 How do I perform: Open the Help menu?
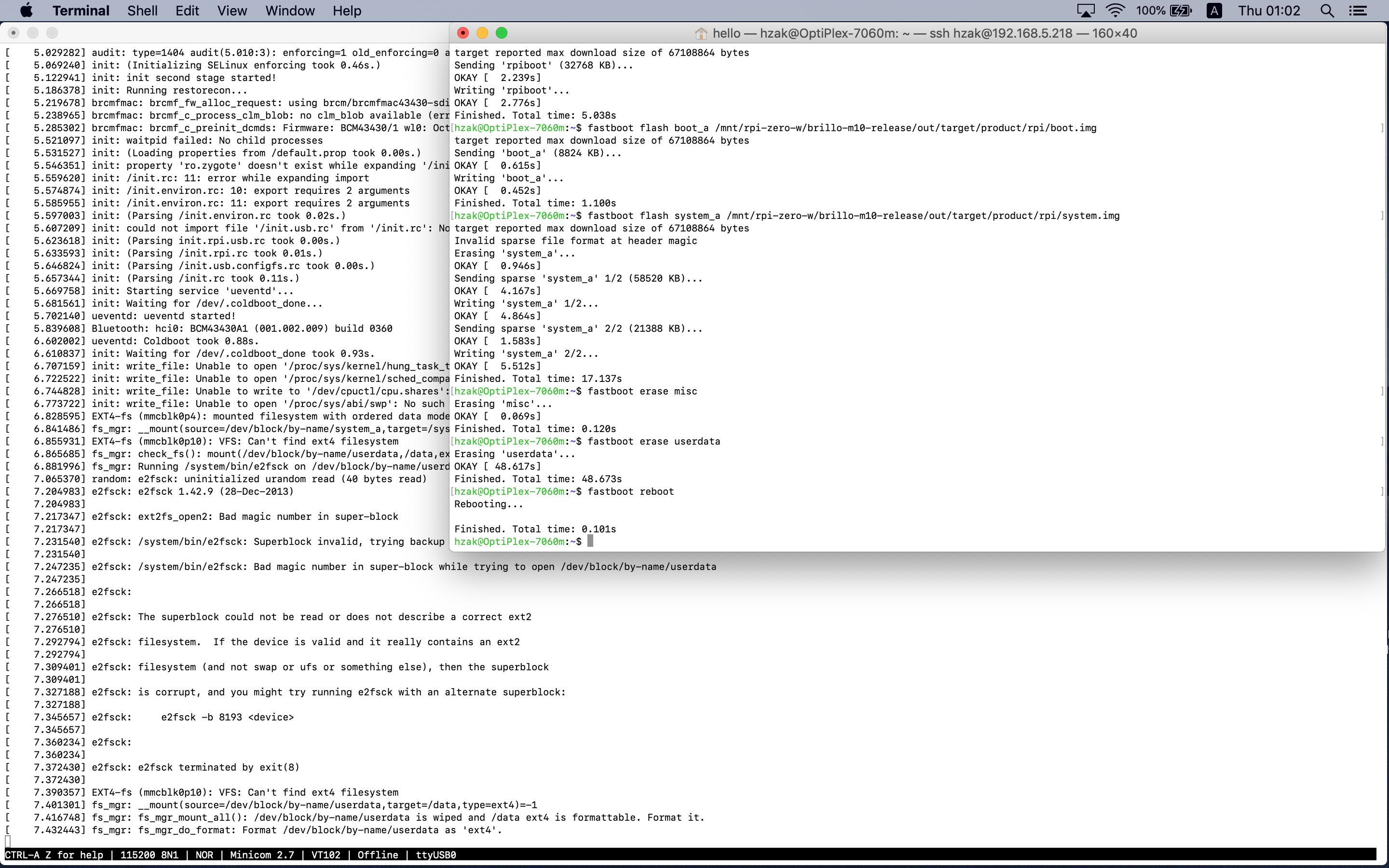[x=347, y=10]
